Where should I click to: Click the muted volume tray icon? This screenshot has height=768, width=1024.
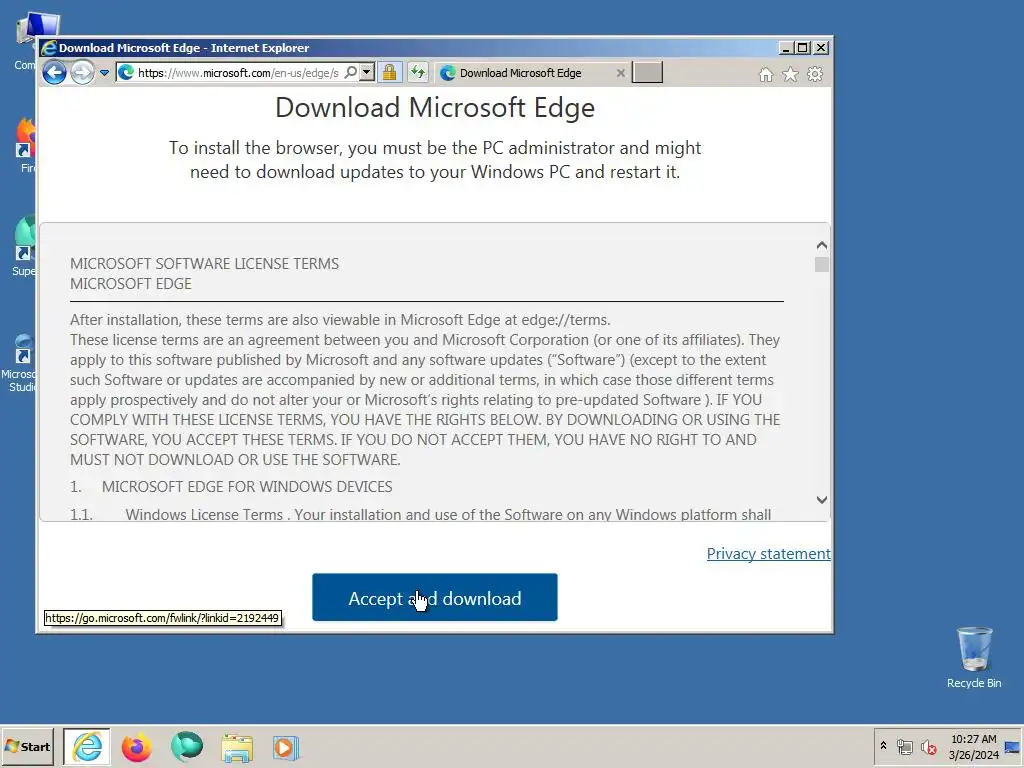pyautogui.click(x=928, y=746)
